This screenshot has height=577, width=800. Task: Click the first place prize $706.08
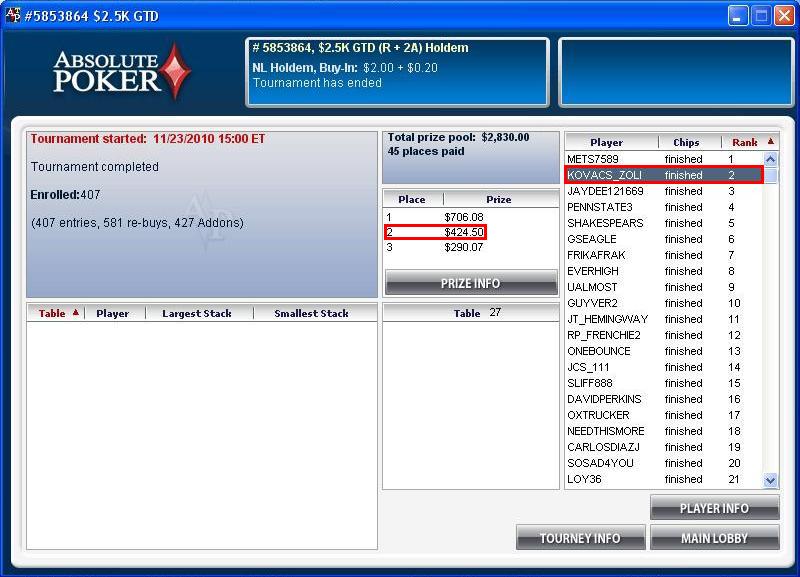(x=464, y=217)
